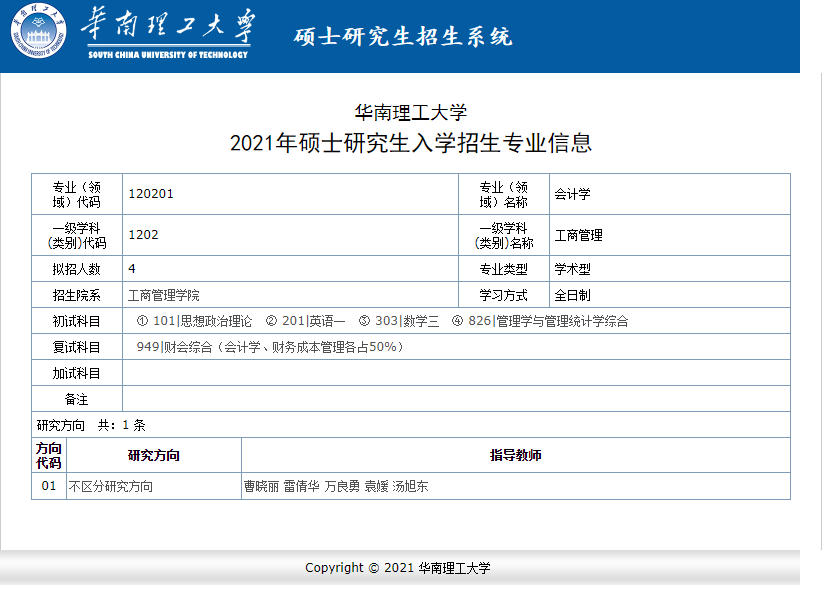The width and height of the screenshot is (826, 589).
Task: Select the study mode value 全日制
Action: [572, 295]
